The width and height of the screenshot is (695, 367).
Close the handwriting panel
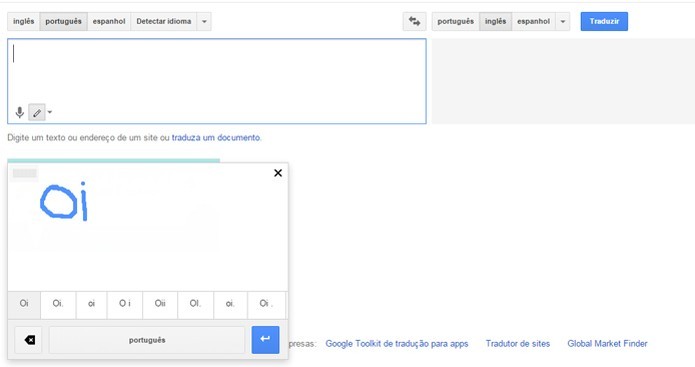(x=278, y=173)
